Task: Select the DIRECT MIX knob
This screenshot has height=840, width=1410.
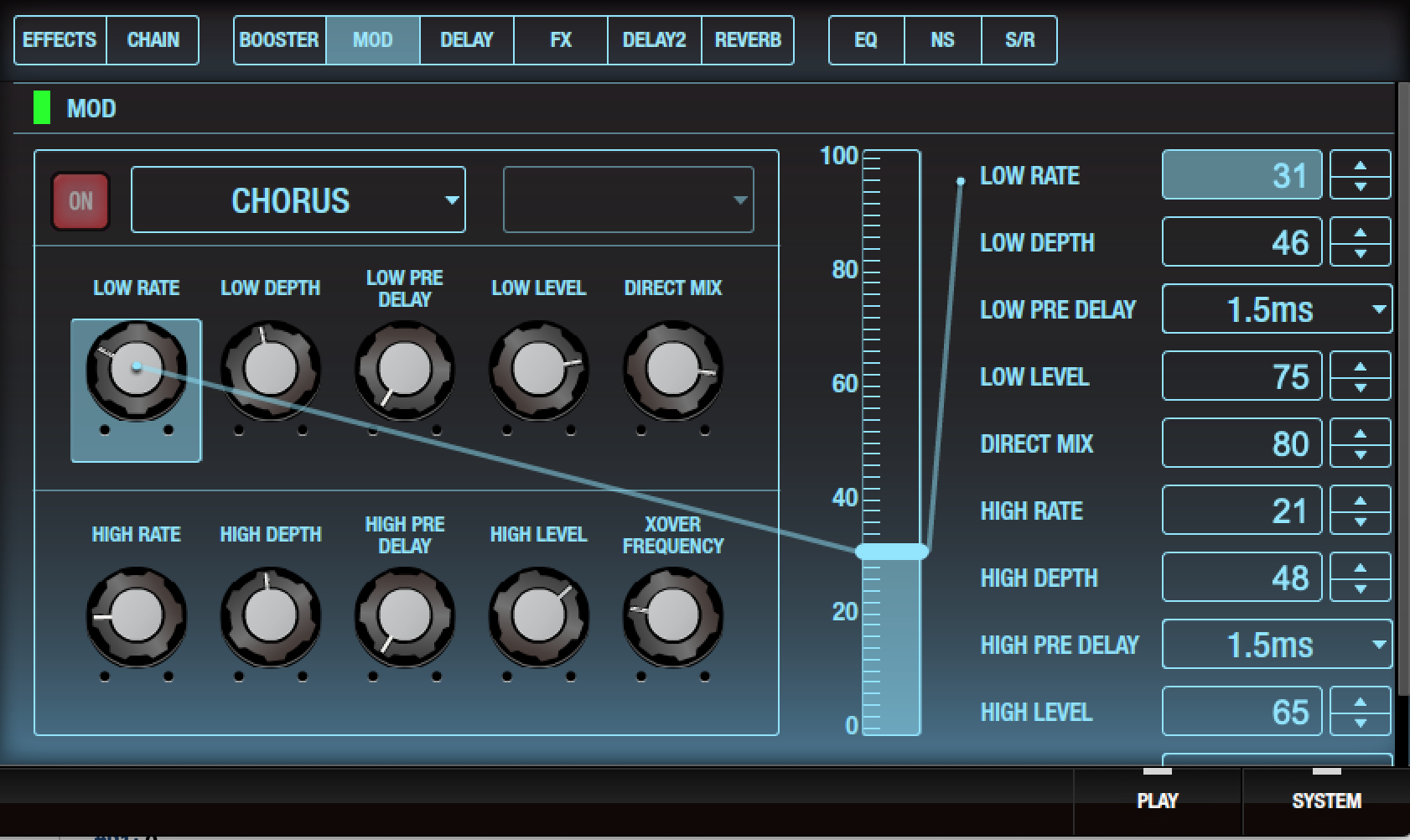Action: tap(672, 369)
